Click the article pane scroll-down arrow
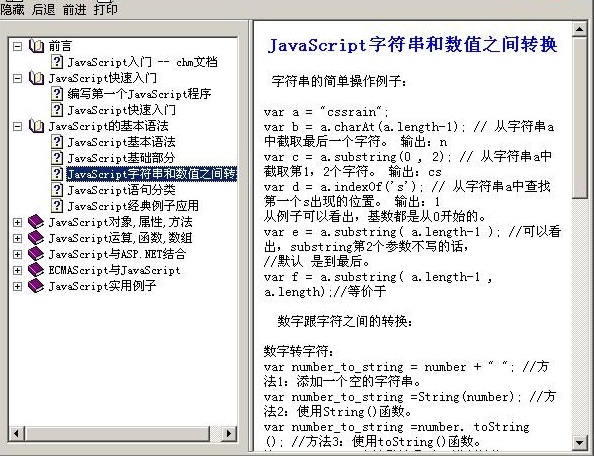 click(x=580, y=442)
